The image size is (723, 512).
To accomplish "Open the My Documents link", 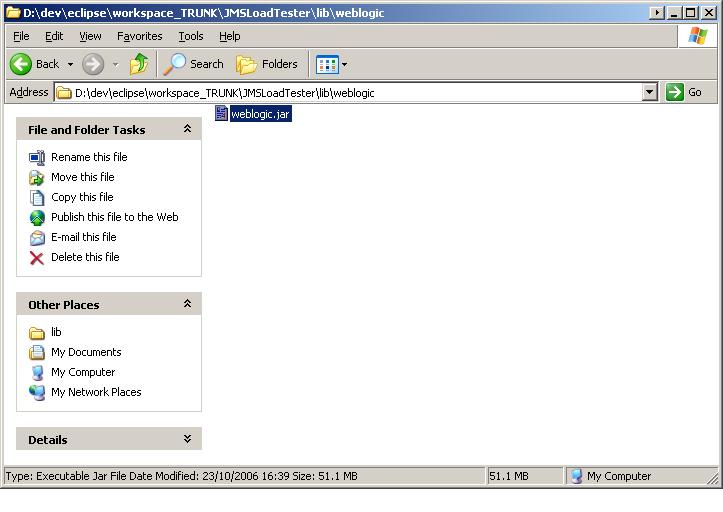I will coord(86,352).
